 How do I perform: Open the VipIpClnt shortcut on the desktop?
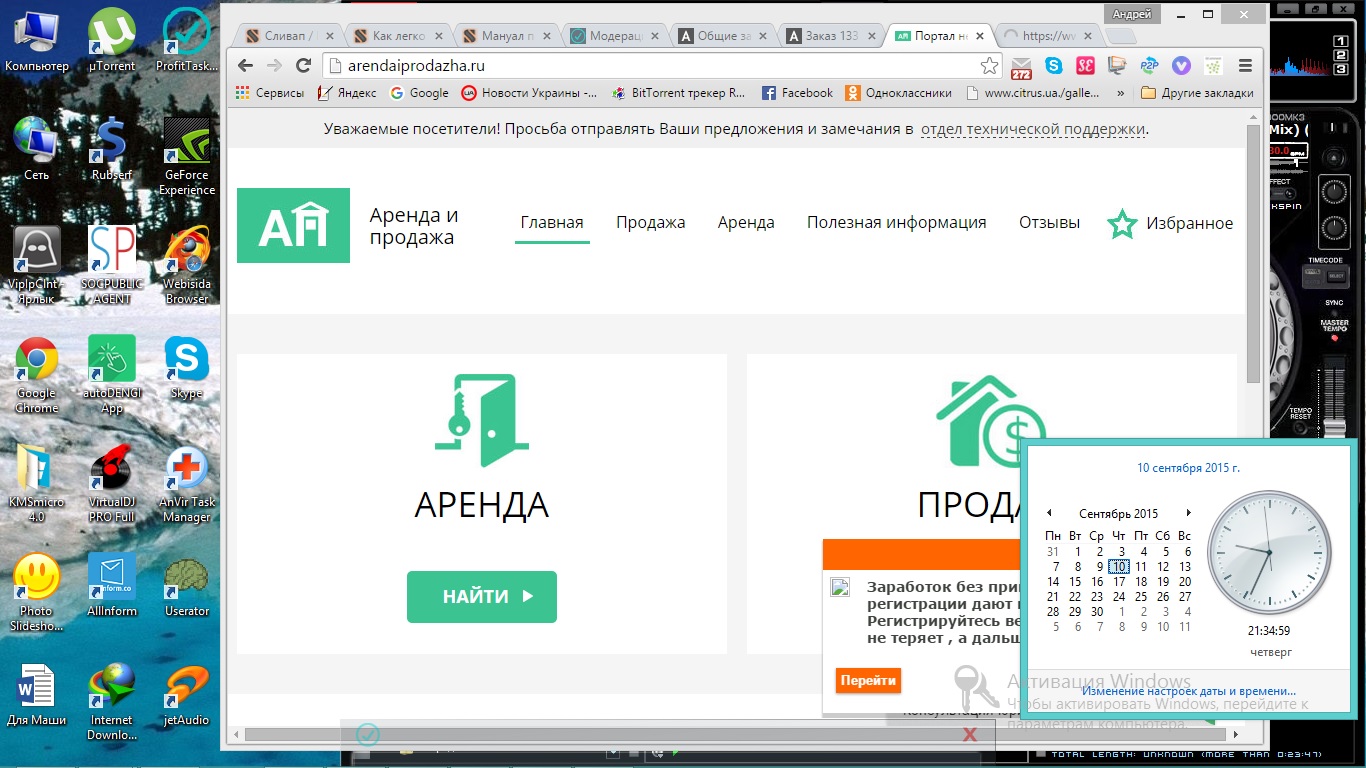pyautogui.click(x=37, y=264)
